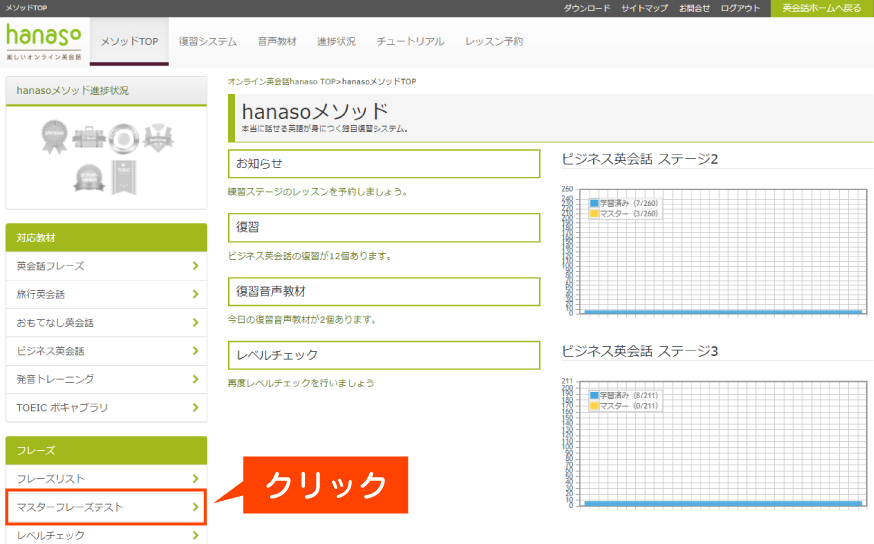The image size is (874, 544).
Task: Click yellow マスター (3/260) legend swatch
Action: pyautogui.click(x=594, y=213)
